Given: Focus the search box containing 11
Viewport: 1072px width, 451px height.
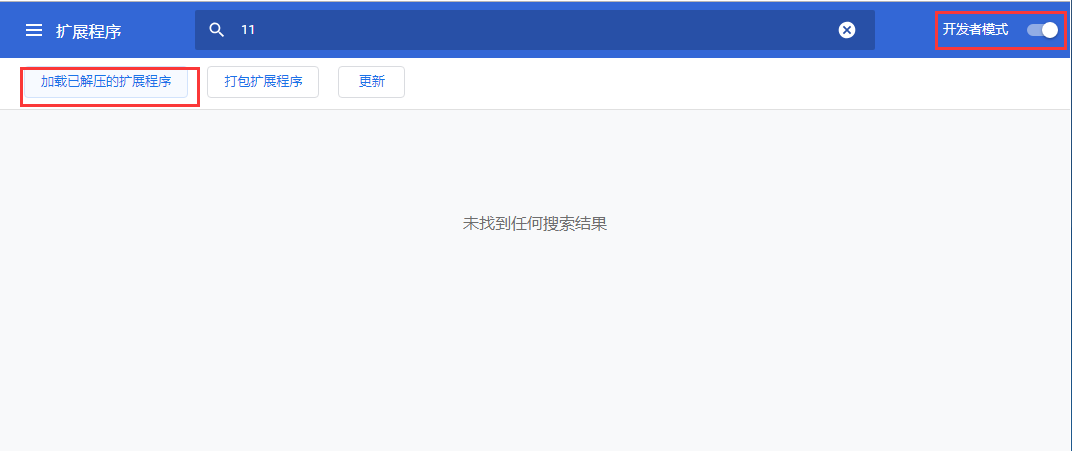Looking at the screenshot, I should [x=535, y=30].
